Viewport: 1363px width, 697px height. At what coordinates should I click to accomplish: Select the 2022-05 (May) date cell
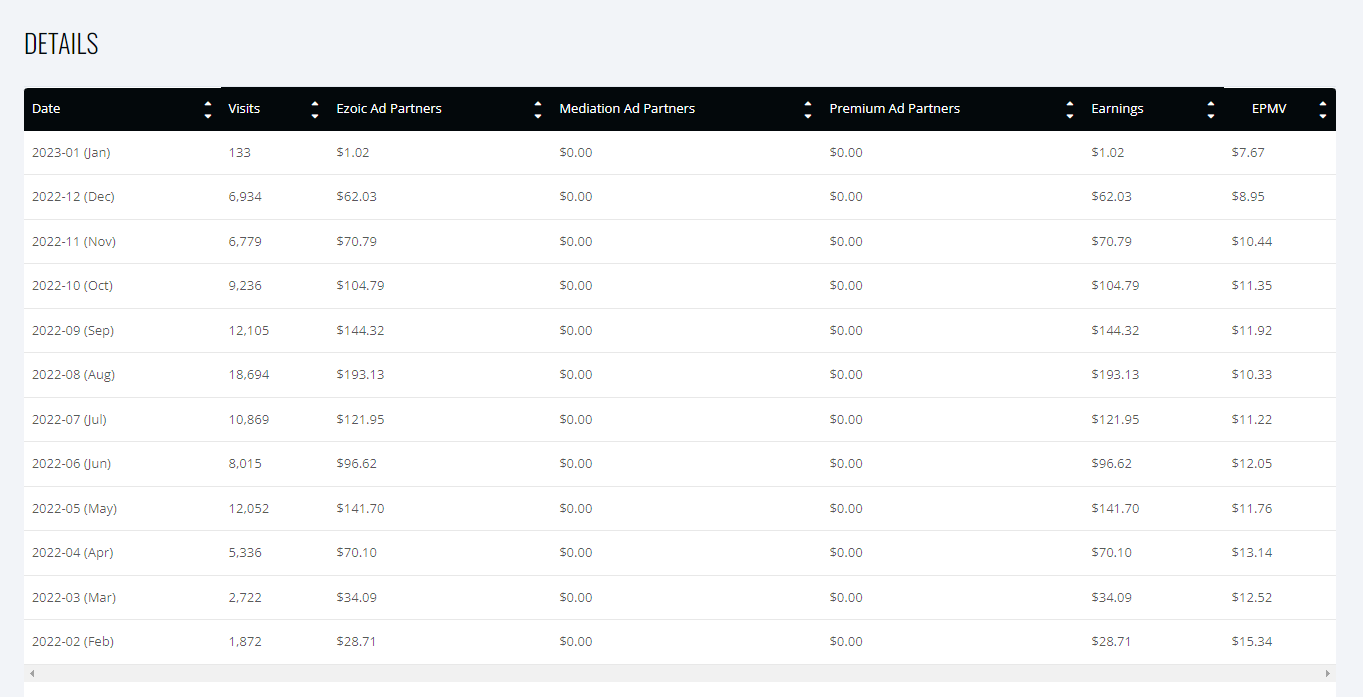[x=74, y=509]
